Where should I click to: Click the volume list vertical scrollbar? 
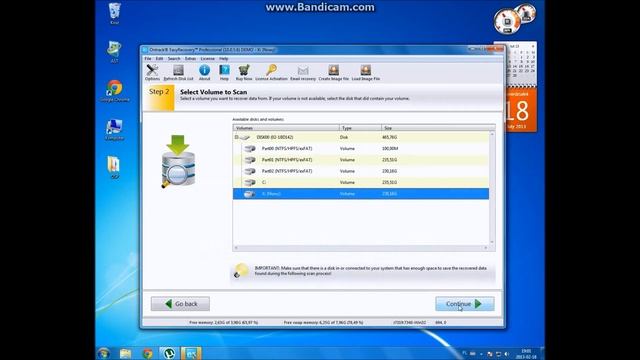492,188
